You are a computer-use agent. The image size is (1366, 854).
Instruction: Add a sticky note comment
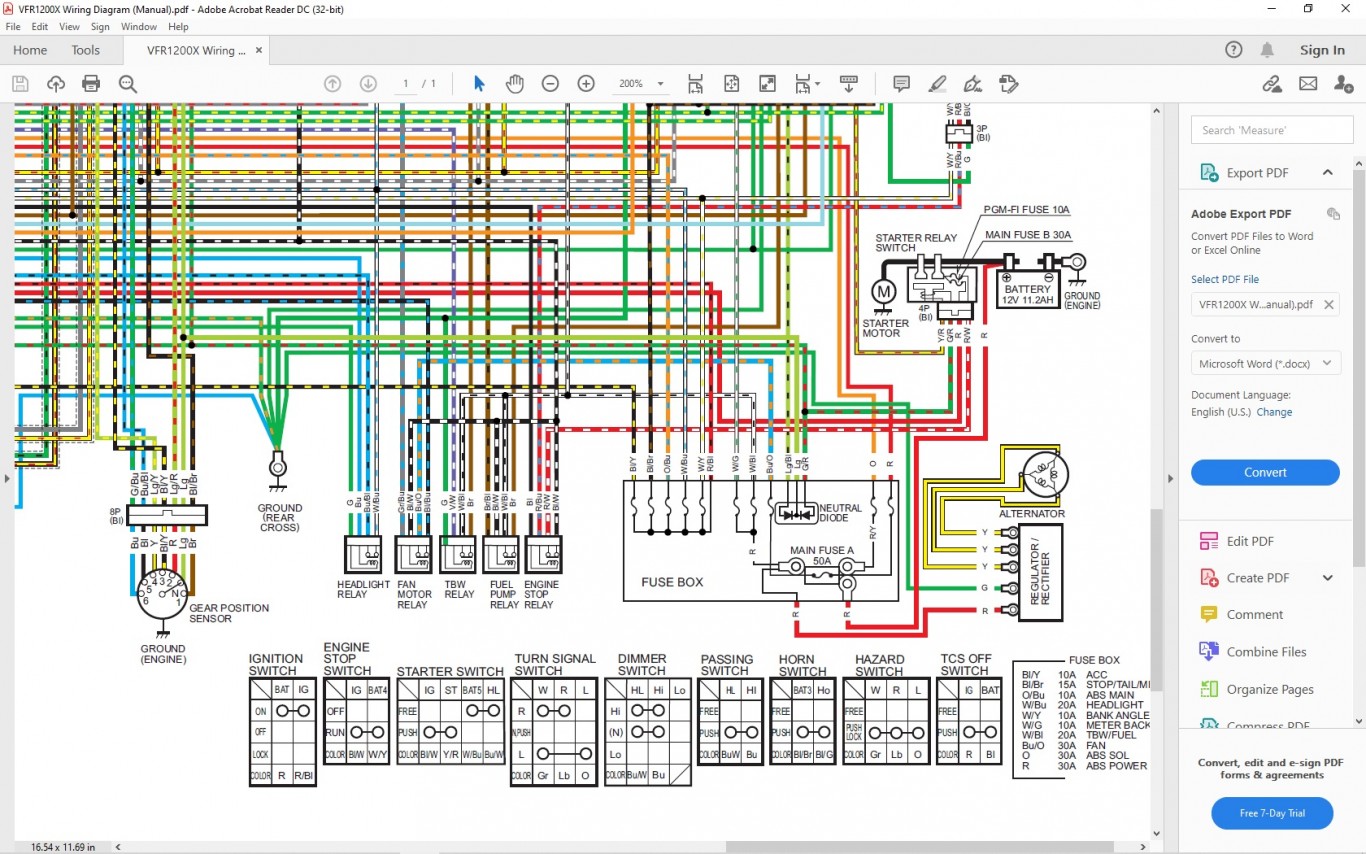(901, 84)
